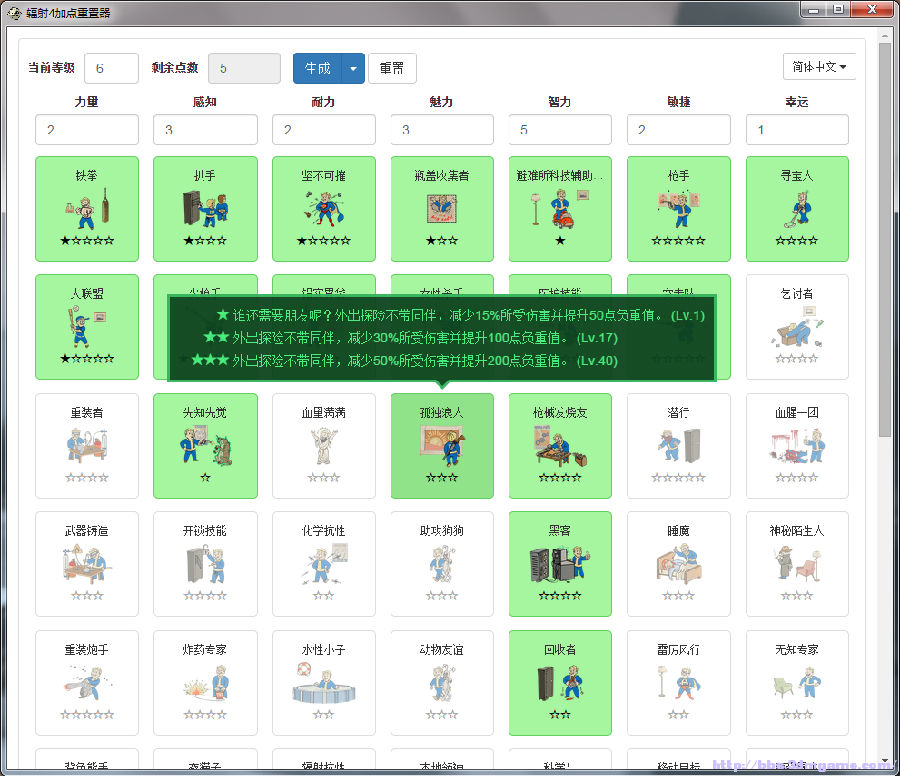Enable the 开锁技能 (Locksmith) perk
This screenshot has height=776, width=900.
(205, 564)
